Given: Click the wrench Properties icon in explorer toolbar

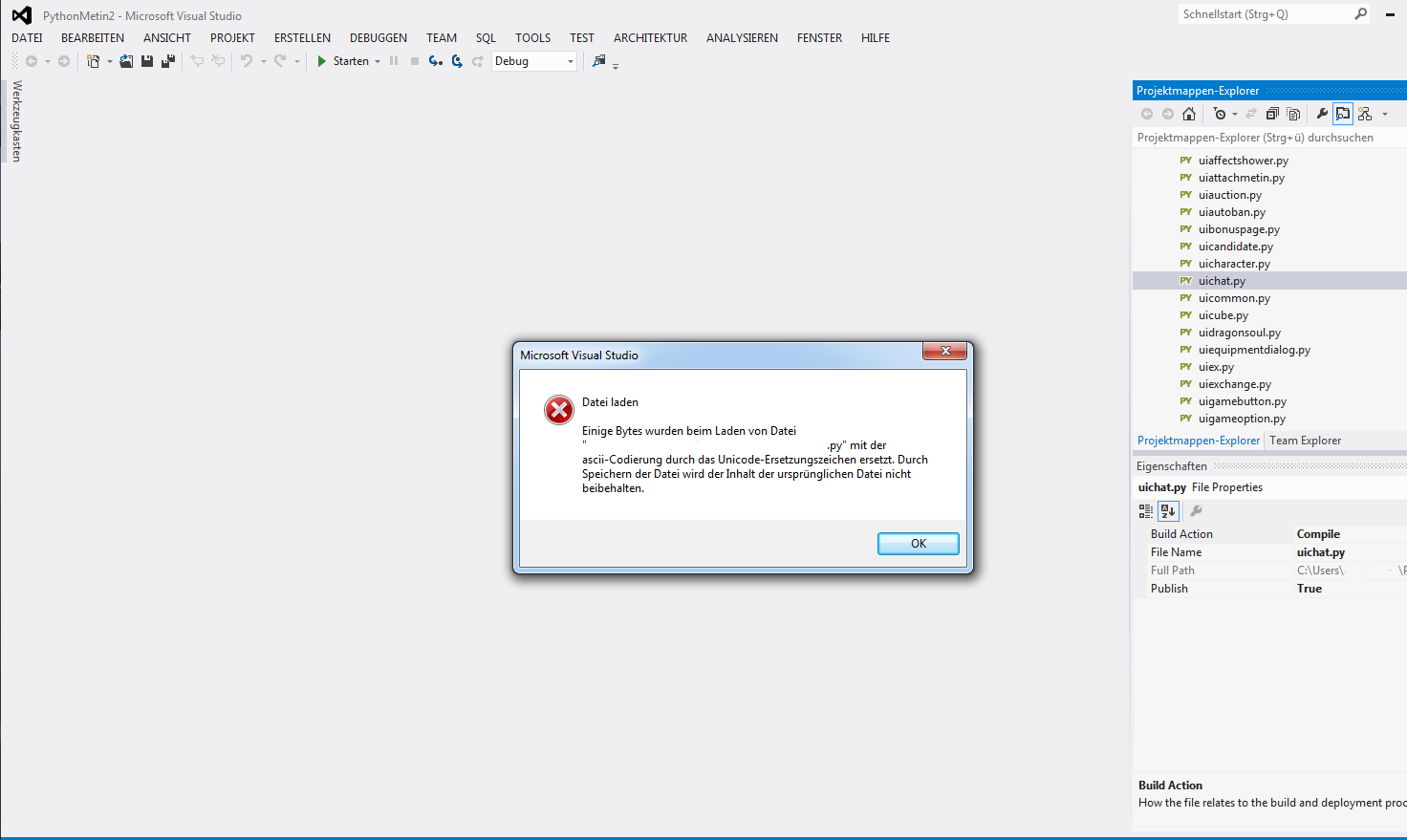Looking at the screenshot, I should 1322,114.
